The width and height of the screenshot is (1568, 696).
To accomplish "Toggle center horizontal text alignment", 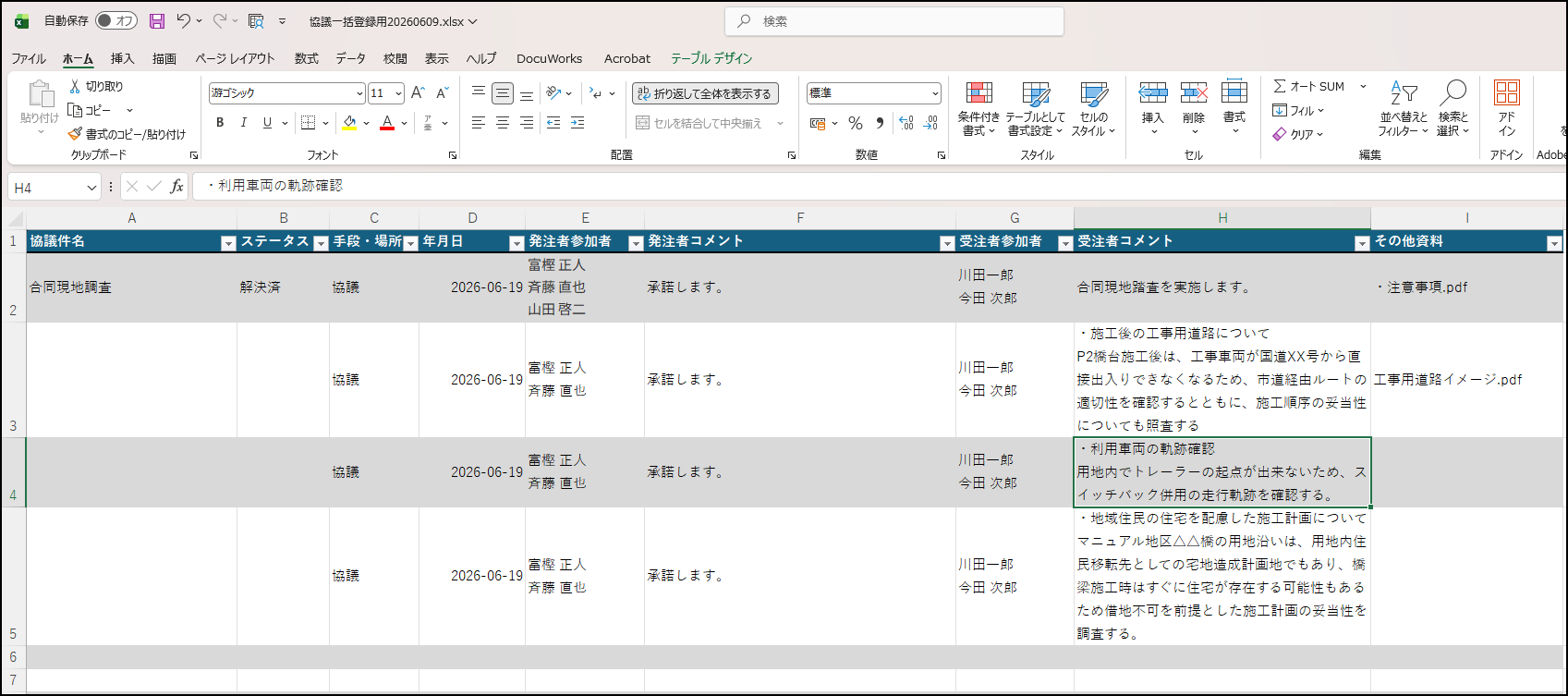I will tap(503, 123).
